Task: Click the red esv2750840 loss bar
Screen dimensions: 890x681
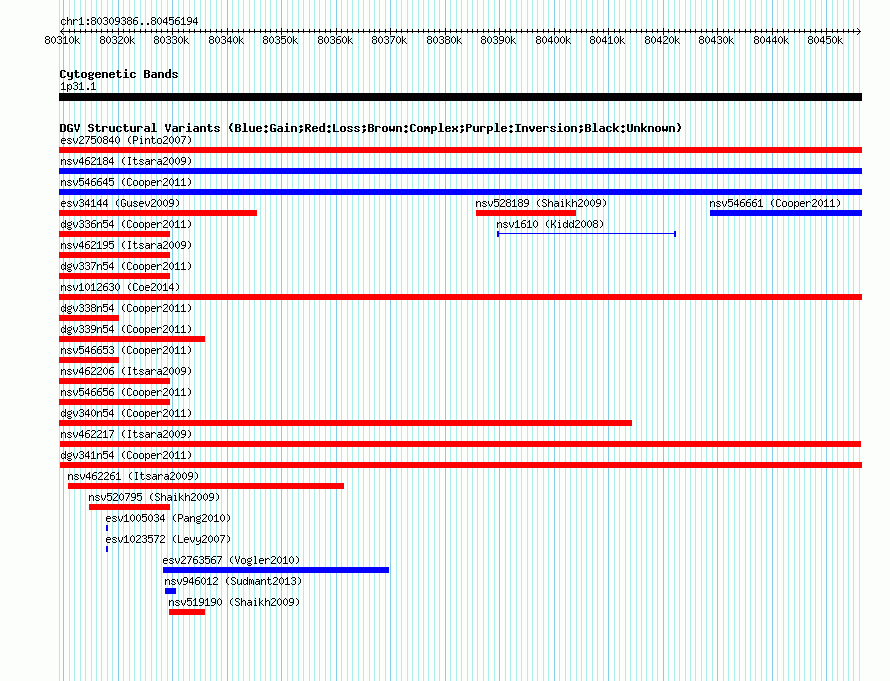Action: point(460,150)
